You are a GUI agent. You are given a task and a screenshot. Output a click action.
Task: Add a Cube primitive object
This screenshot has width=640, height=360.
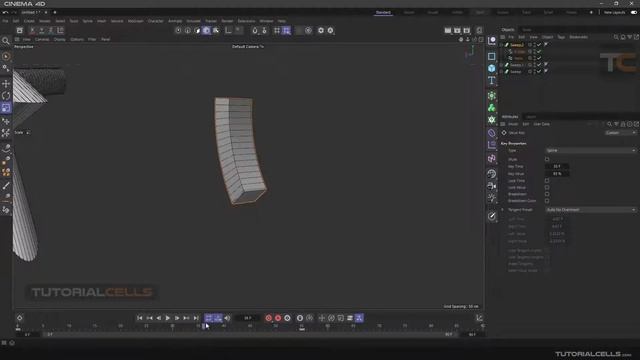(491, 68)
